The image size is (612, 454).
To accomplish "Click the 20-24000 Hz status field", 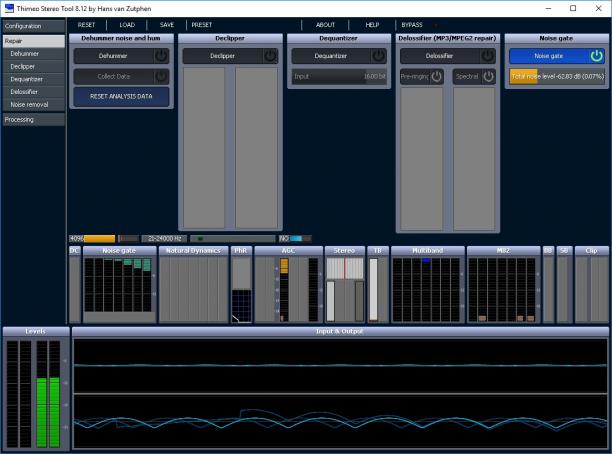I will pyautogui.click(x=164, y=239).
